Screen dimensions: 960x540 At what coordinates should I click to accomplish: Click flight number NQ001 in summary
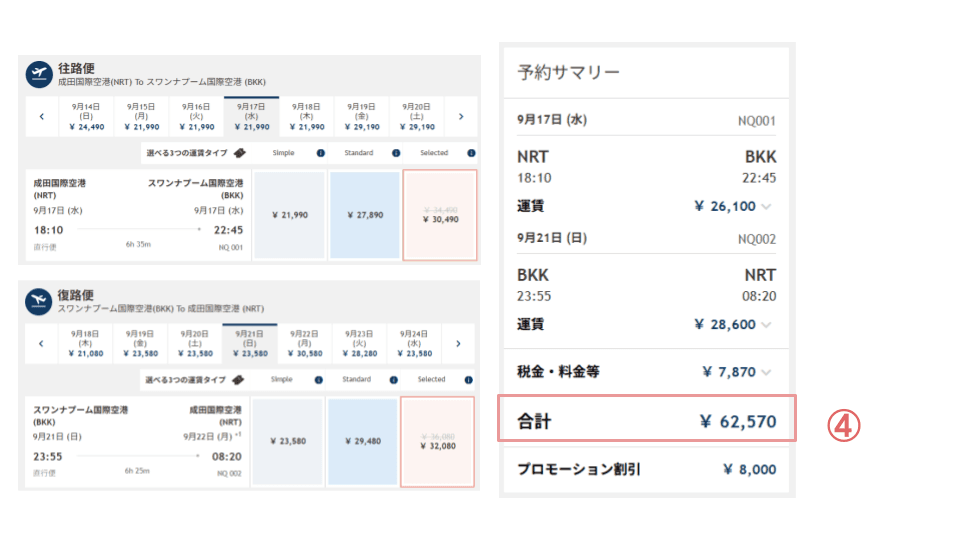coord(757,121)
